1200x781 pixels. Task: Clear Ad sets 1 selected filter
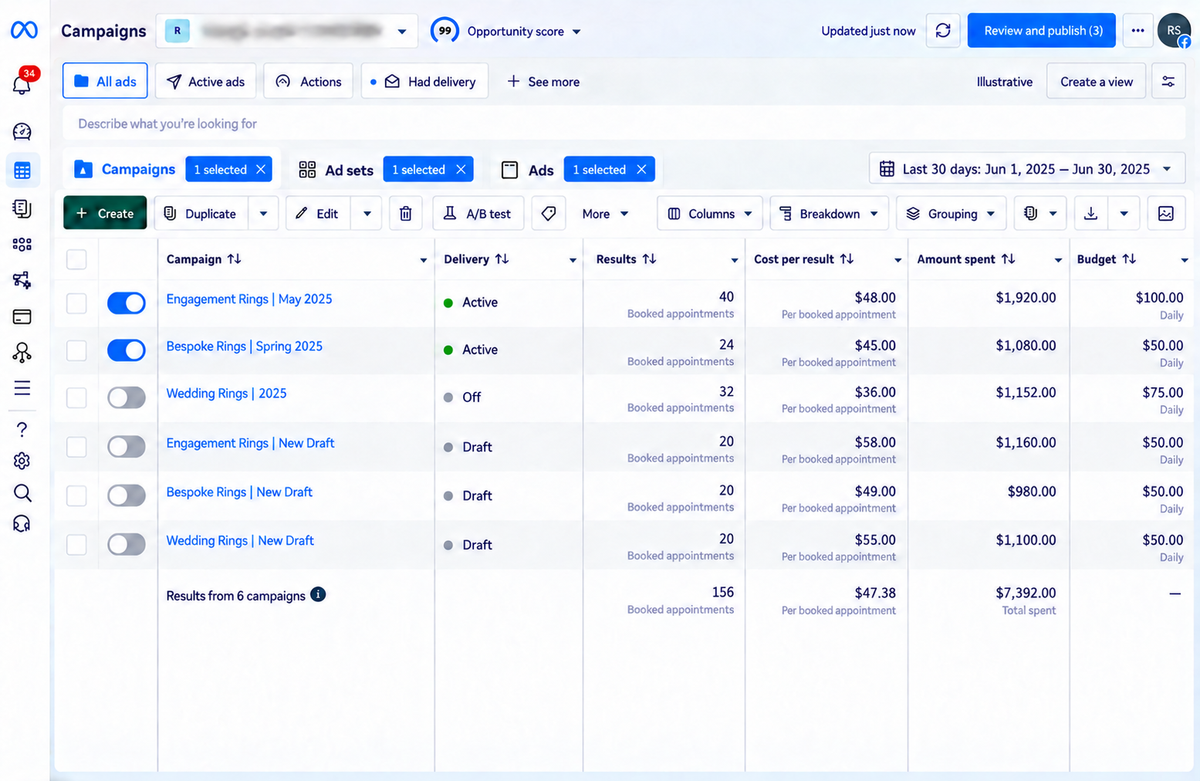461,170
